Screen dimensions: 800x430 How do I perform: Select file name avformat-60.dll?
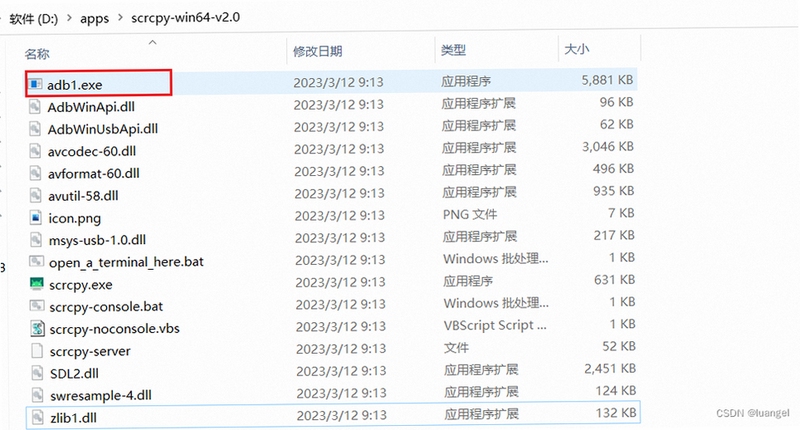94,173
